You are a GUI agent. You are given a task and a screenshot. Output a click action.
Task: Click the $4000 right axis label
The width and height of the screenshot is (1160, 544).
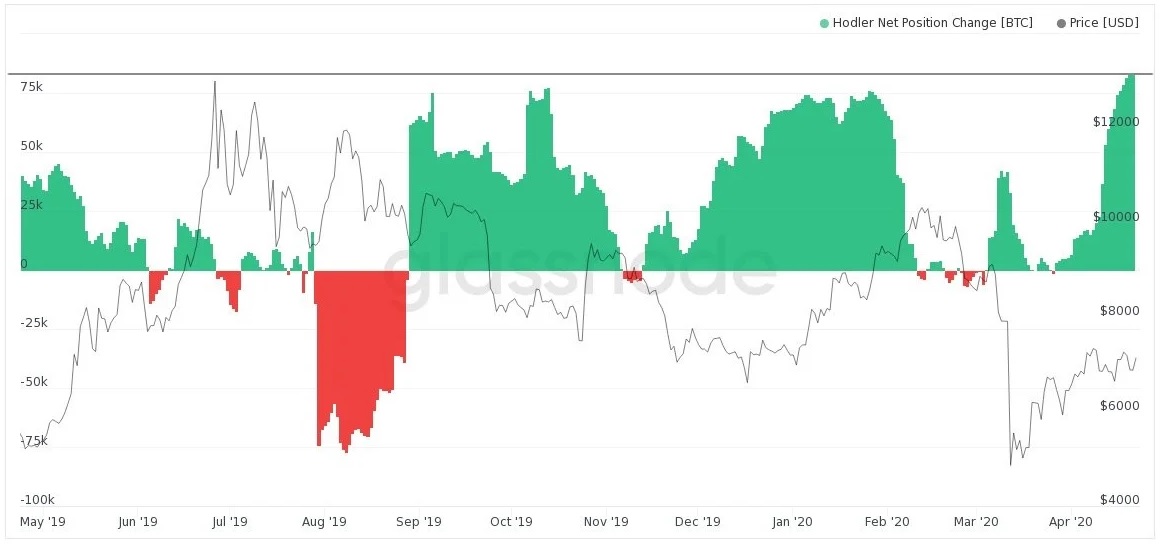coord(1119,500)
